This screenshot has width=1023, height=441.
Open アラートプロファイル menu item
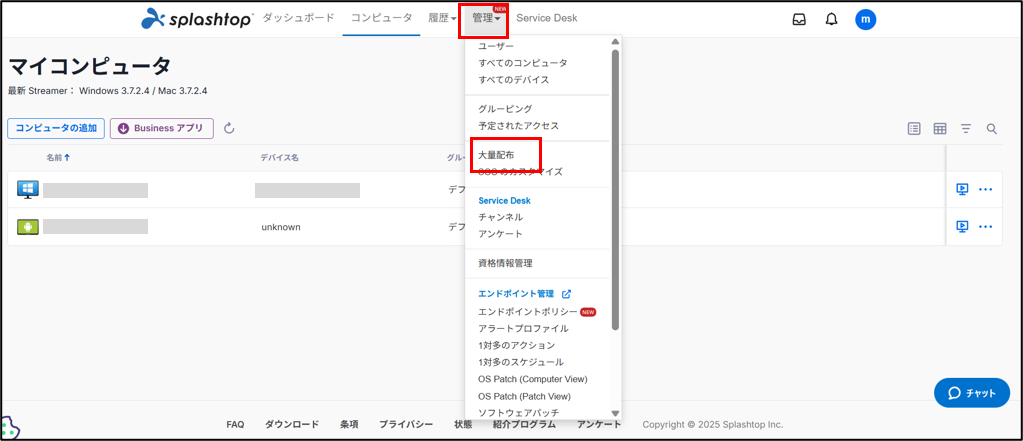click(523, 329)
